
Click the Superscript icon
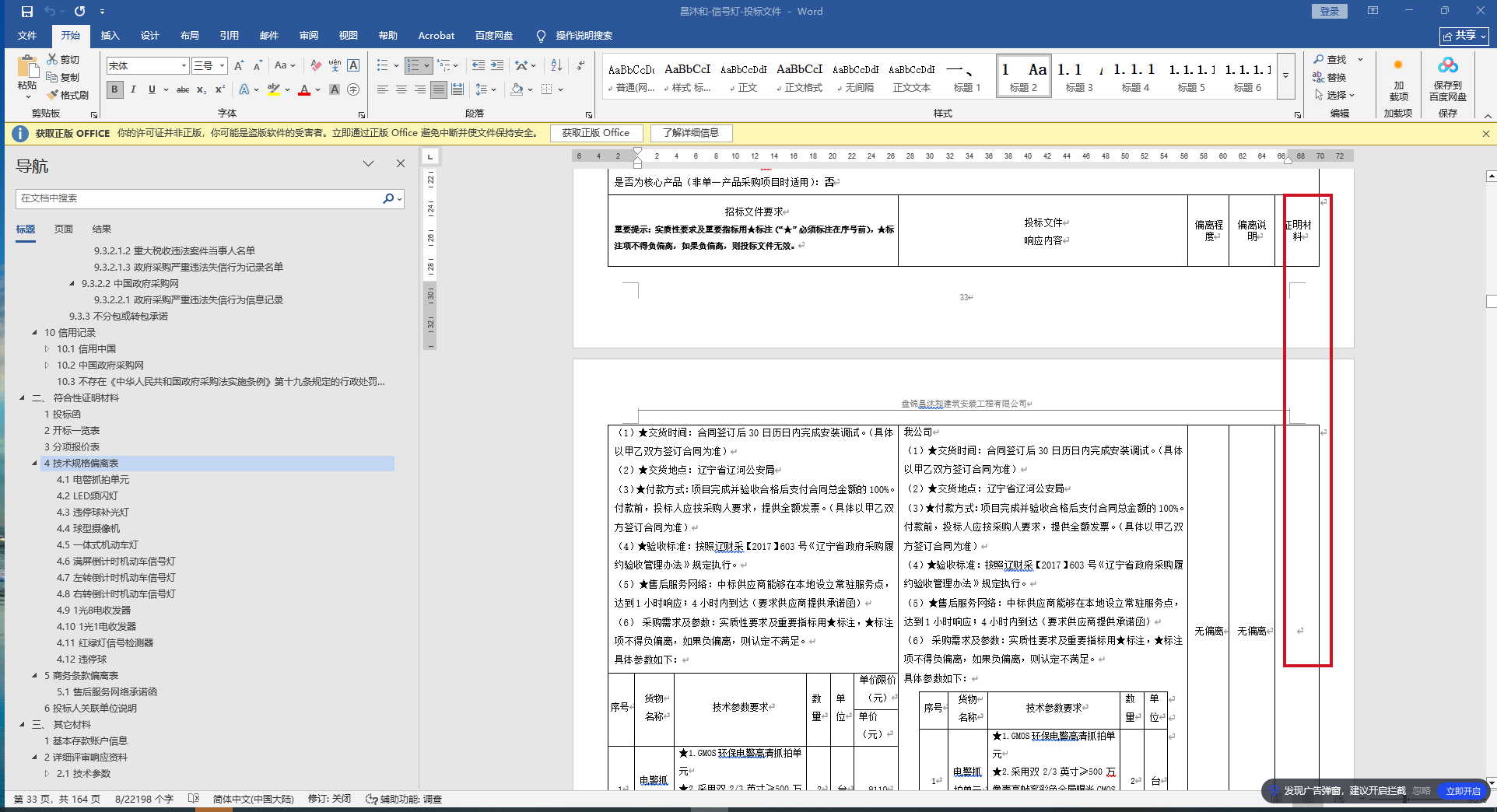[220, 90]
